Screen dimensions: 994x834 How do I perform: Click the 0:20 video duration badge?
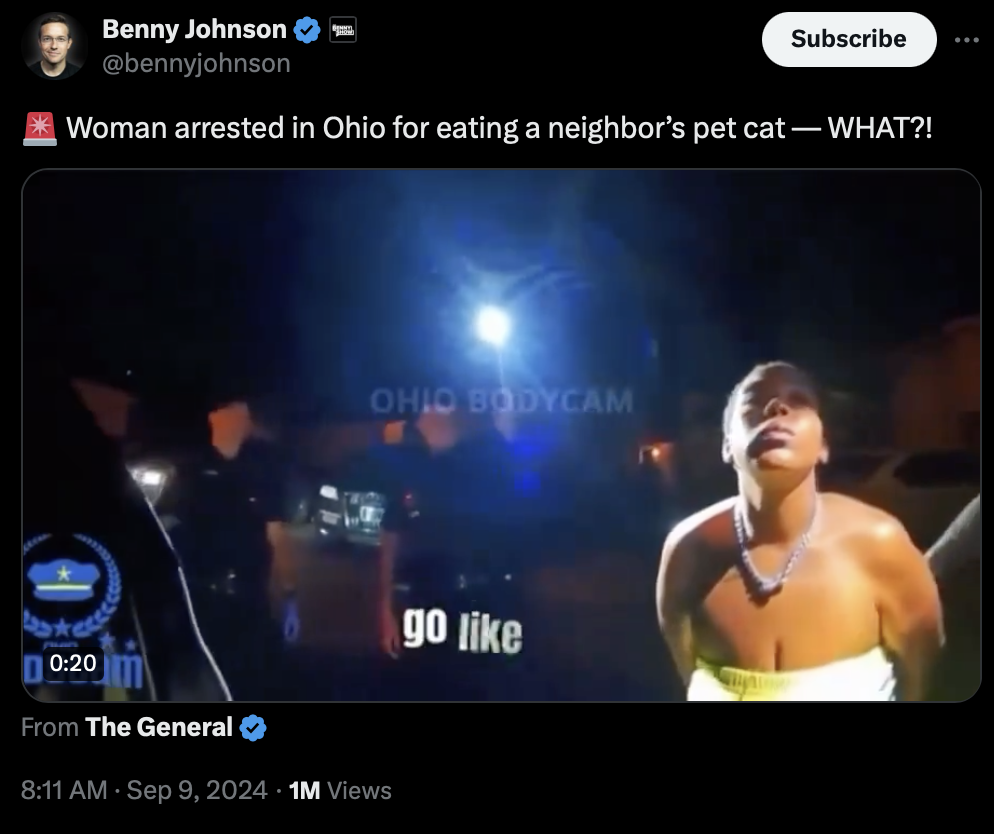coord(73,663)
